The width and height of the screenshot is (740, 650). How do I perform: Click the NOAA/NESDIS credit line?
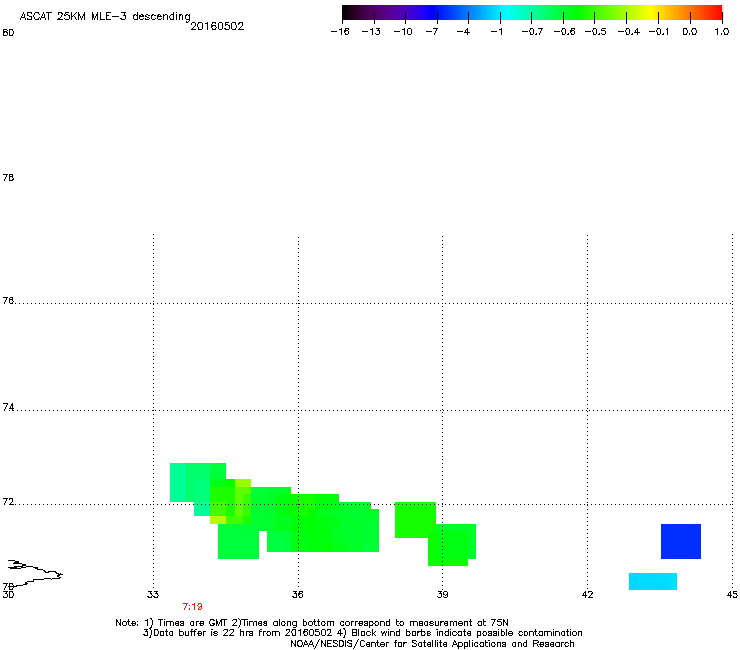(432, 644)
